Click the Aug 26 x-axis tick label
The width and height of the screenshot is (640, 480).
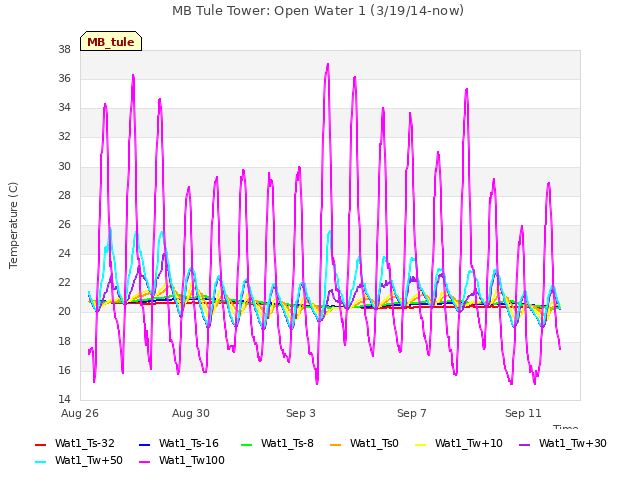[80, 413]
